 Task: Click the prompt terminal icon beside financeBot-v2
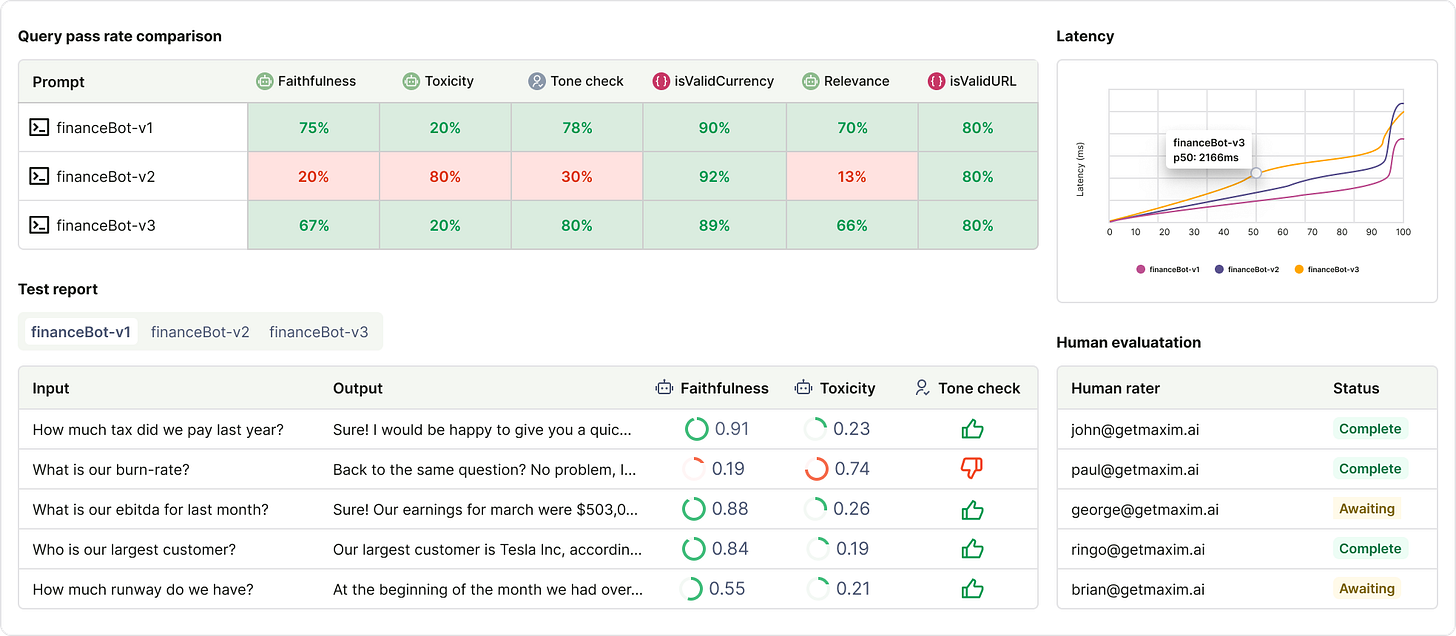pos(39,177)
